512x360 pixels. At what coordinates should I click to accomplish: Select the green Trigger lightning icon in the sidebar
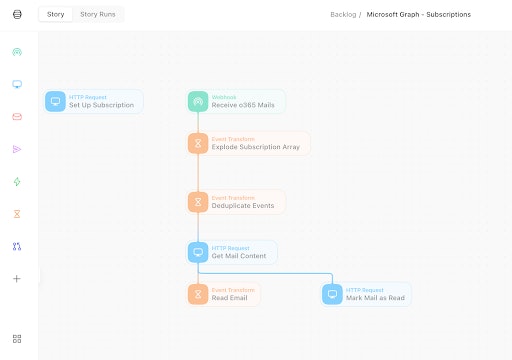click(x=17, y=181)
